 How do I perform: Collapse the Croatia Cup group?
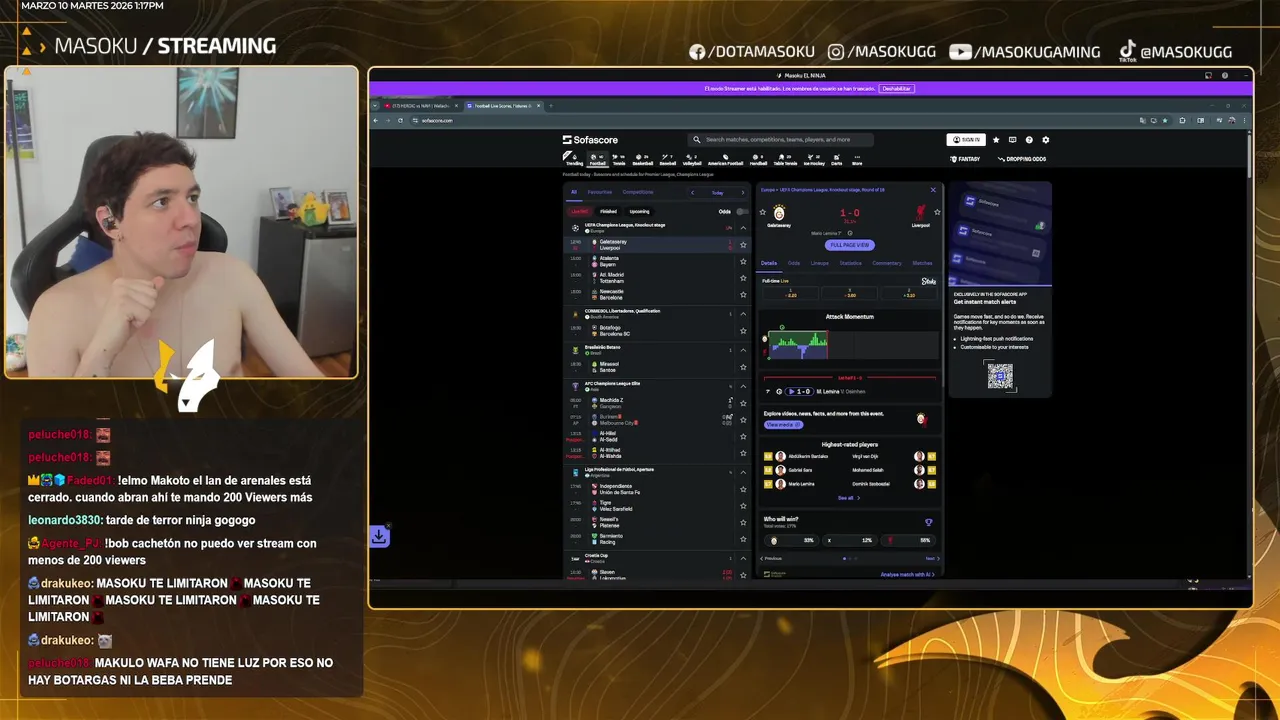(x=743, y=558)
